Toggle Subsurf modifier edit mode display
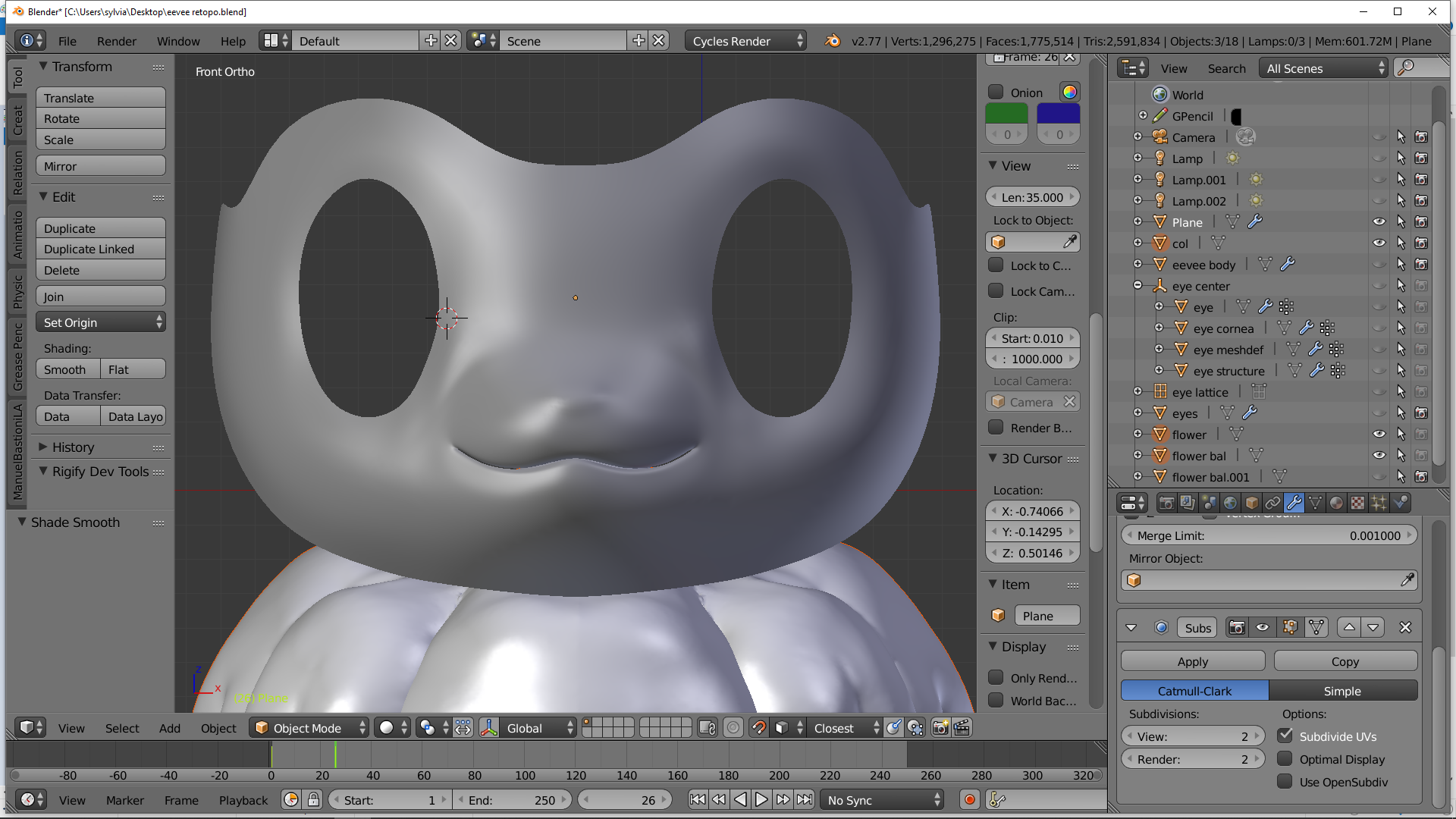Screen dimensions: 1456x819 click(x=1289, y=627)
